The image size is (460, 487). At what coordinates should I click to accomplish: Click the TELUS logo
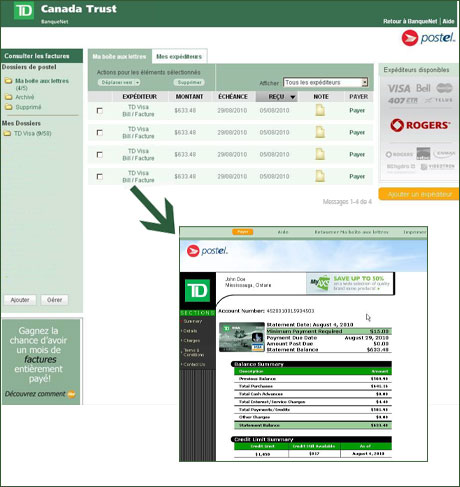coord(439,100)
